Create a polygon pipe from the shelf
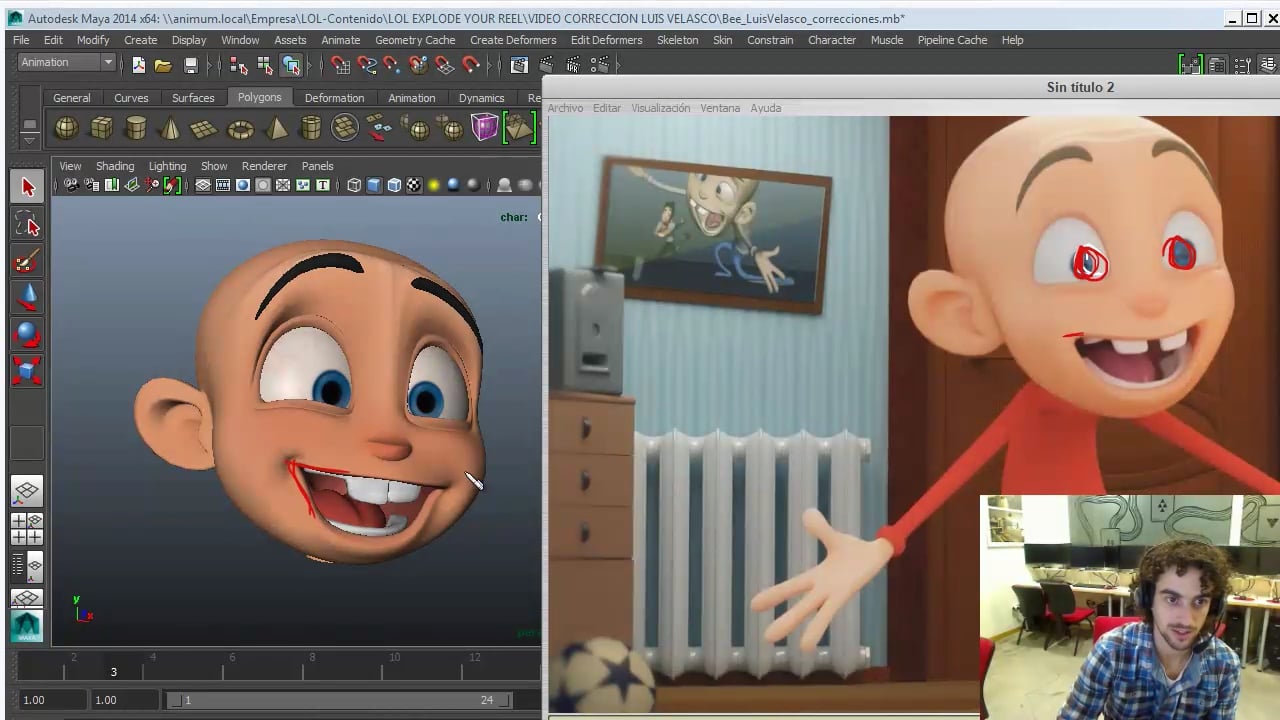The width and height of the screenshot is (1280, 720). (311, 128)
